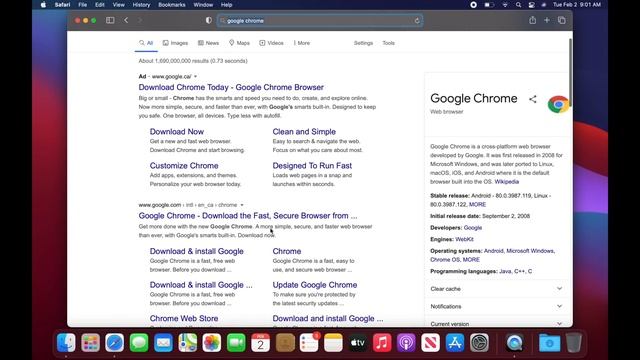Switch to the Maps search tab
Image resolution: width=640 pixels, height=360 pixels.
click(239, 43)
